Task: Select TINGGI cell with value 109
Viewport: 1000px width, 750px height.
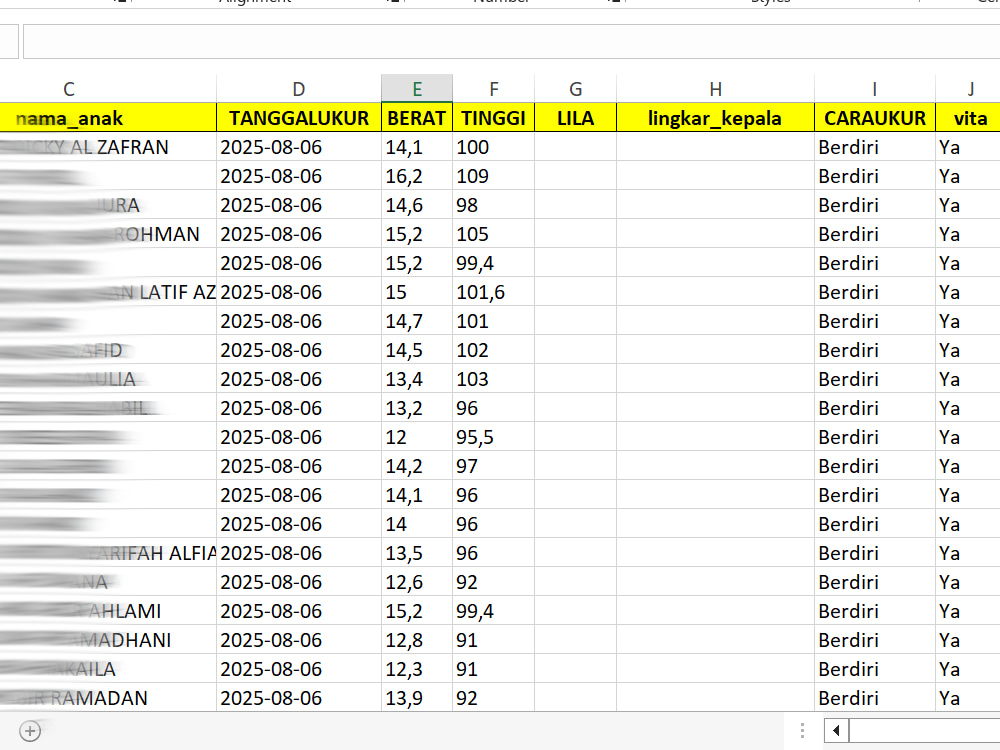Action: (x=494, y=176)
